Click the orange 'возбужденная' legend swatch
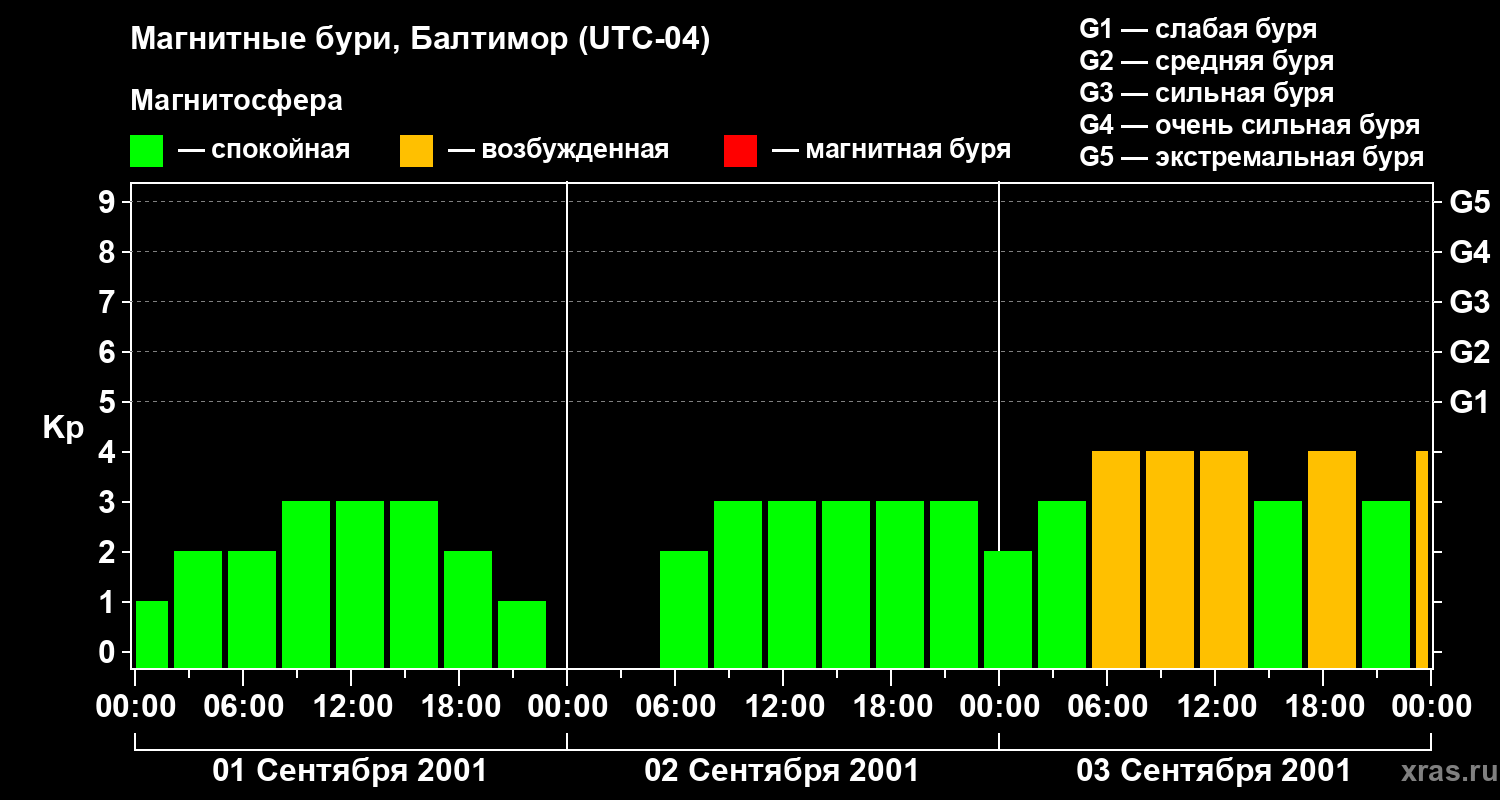1500x800 pixels. point(416,151)
